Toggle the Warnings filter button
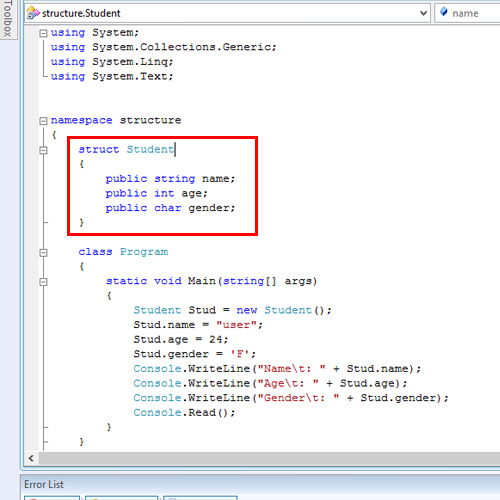This screenshot has height=500, width=500. click(122, 498)
